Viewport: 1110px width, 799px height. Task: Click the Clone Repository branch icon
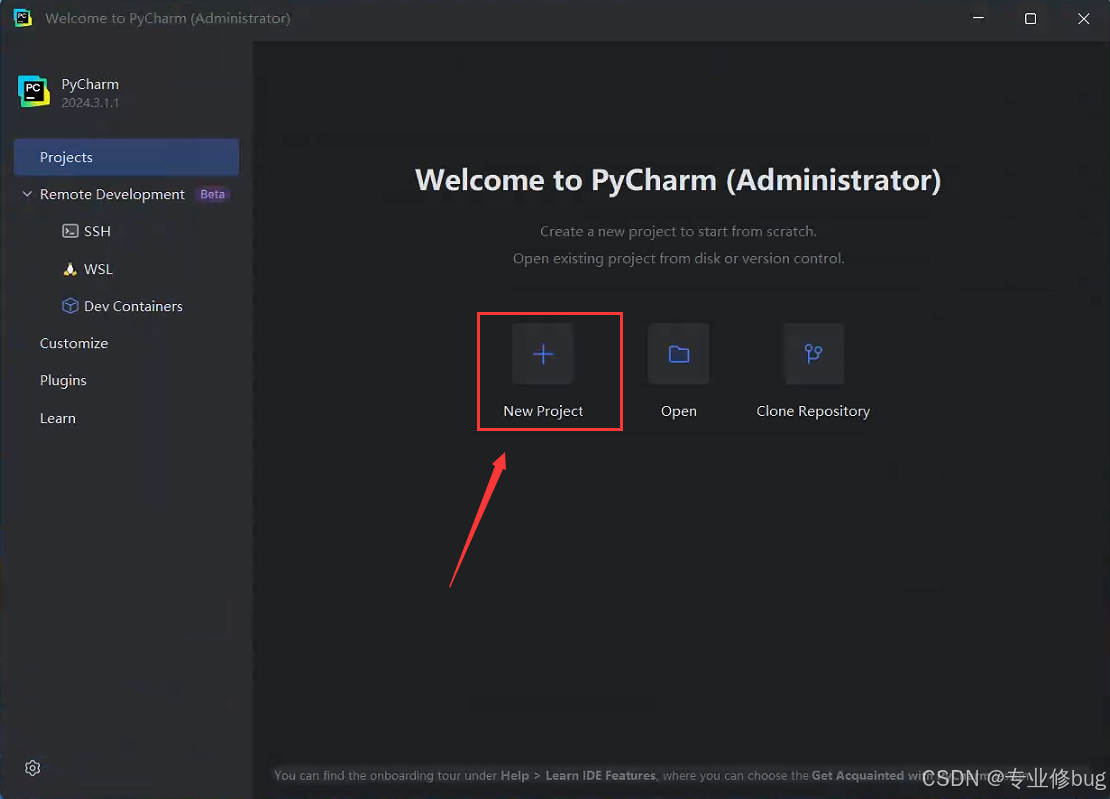click(x=813, y=354)
